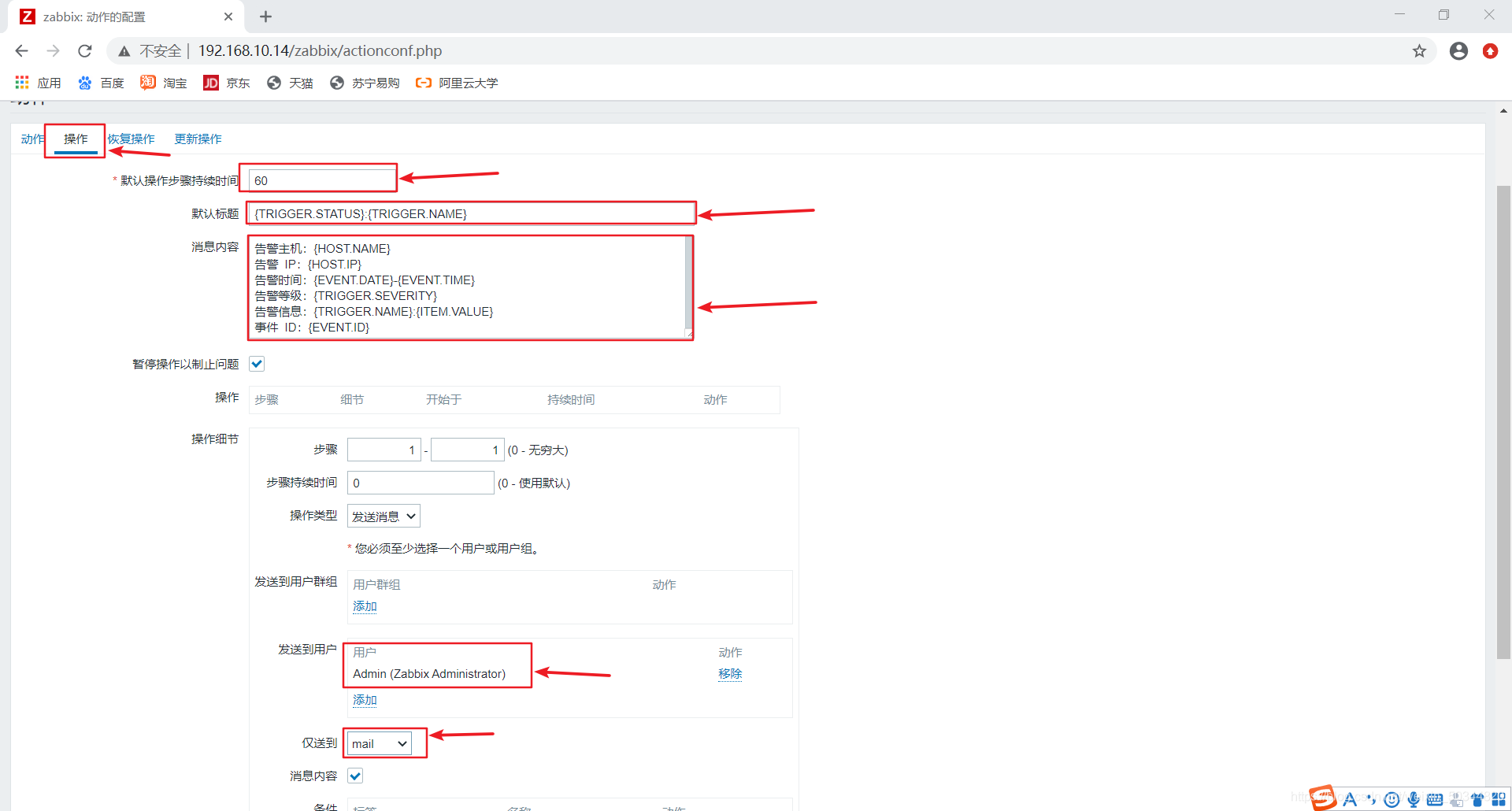Click the browser forward arrow

pyautogui.click(x=53, y=51)
